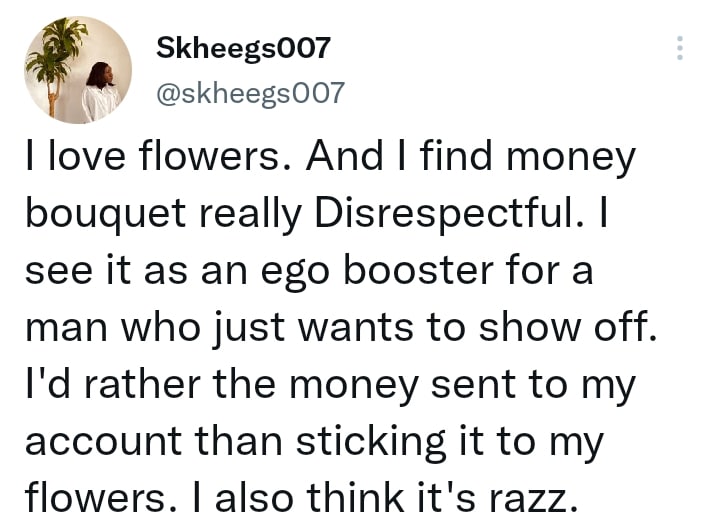Click the words 'show off.' in tweet

point(568,327)
